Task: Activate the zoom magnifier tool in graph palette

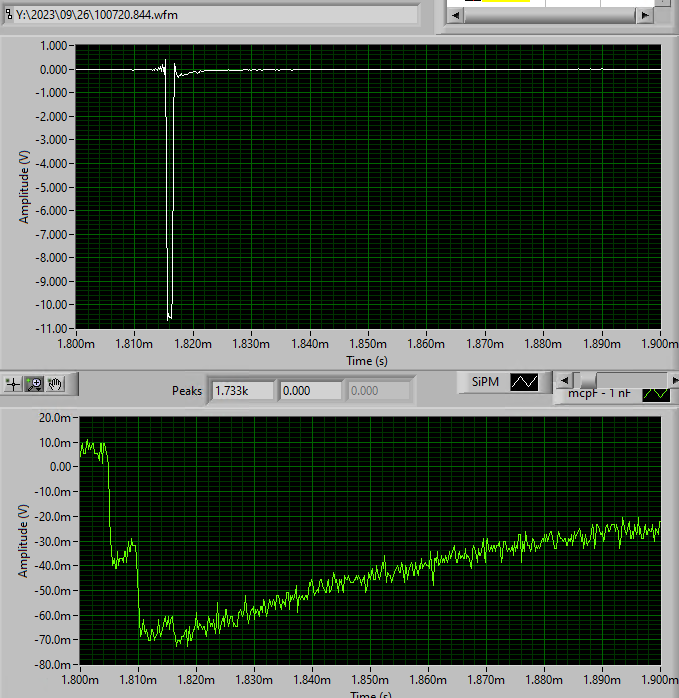Action: [x=34, y=384]
